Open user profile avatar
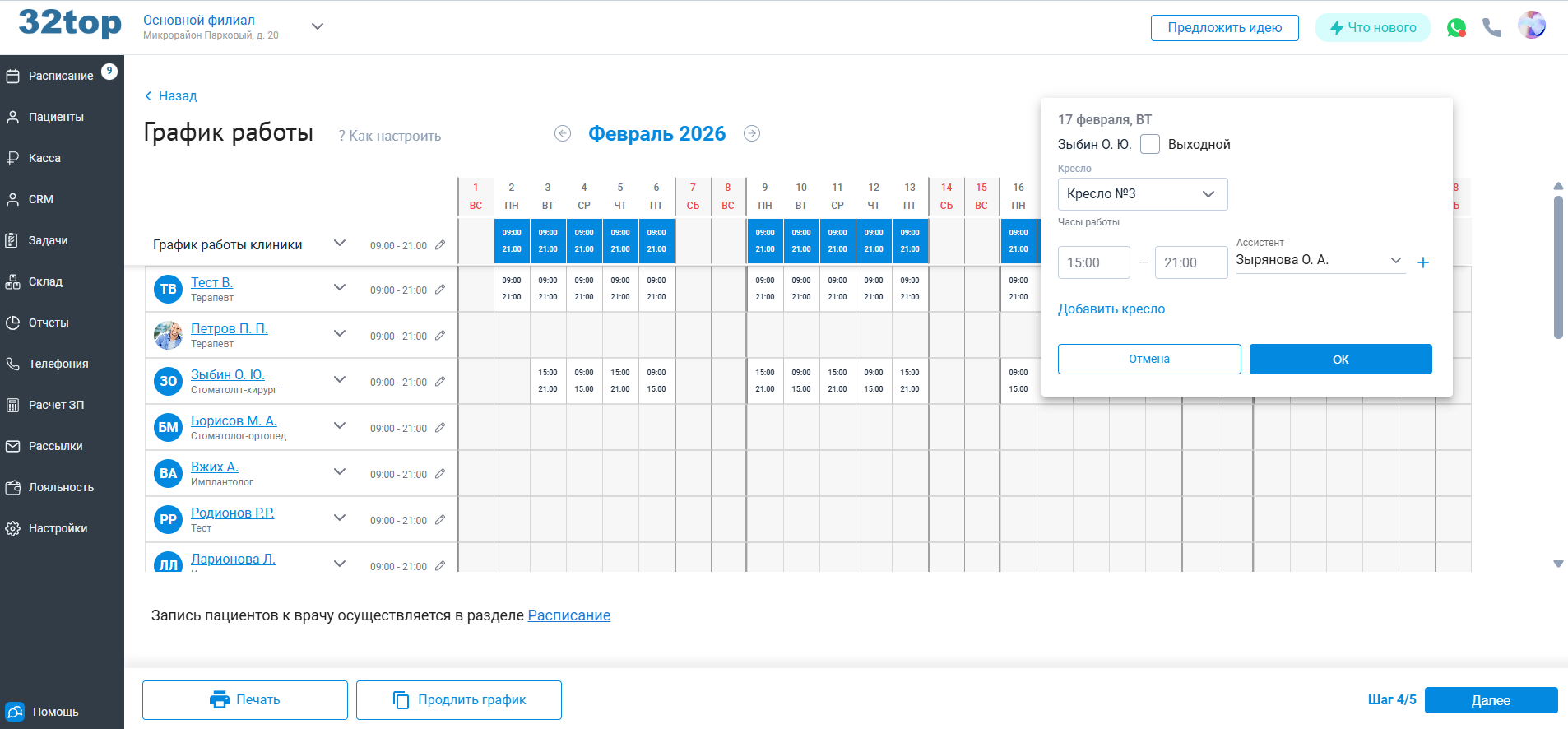1568x729 pixels. (x=1531, y=26)
